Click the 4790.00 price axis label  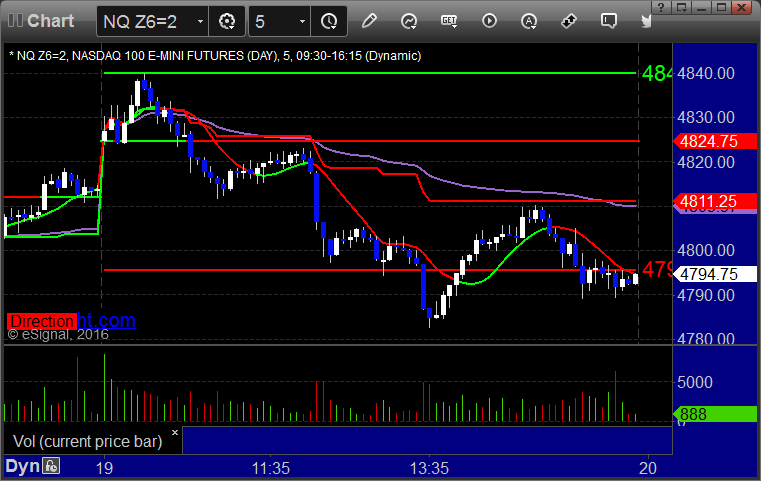706,295
